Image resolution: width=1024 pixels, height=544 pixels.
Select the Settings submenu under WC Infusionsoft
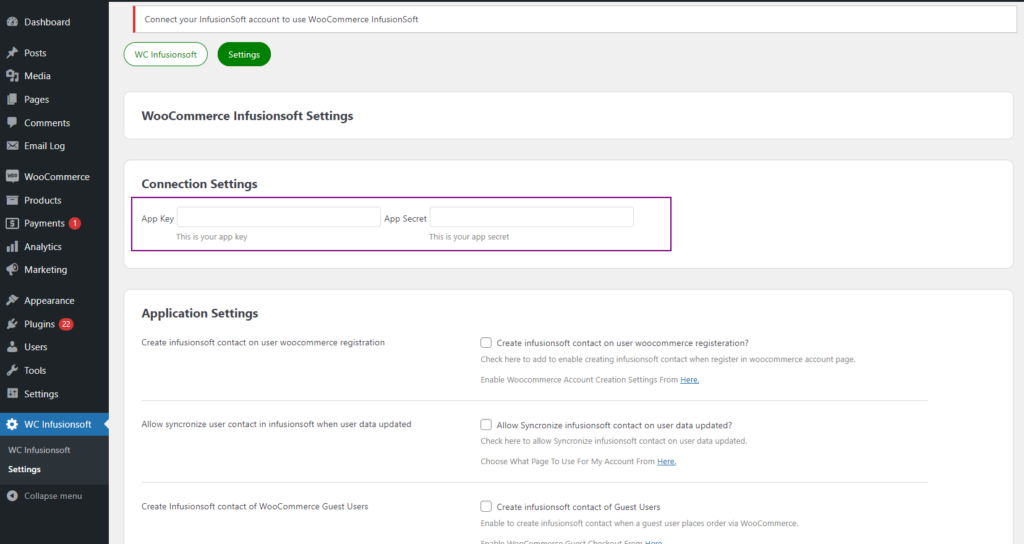click(x=24, y=470)
